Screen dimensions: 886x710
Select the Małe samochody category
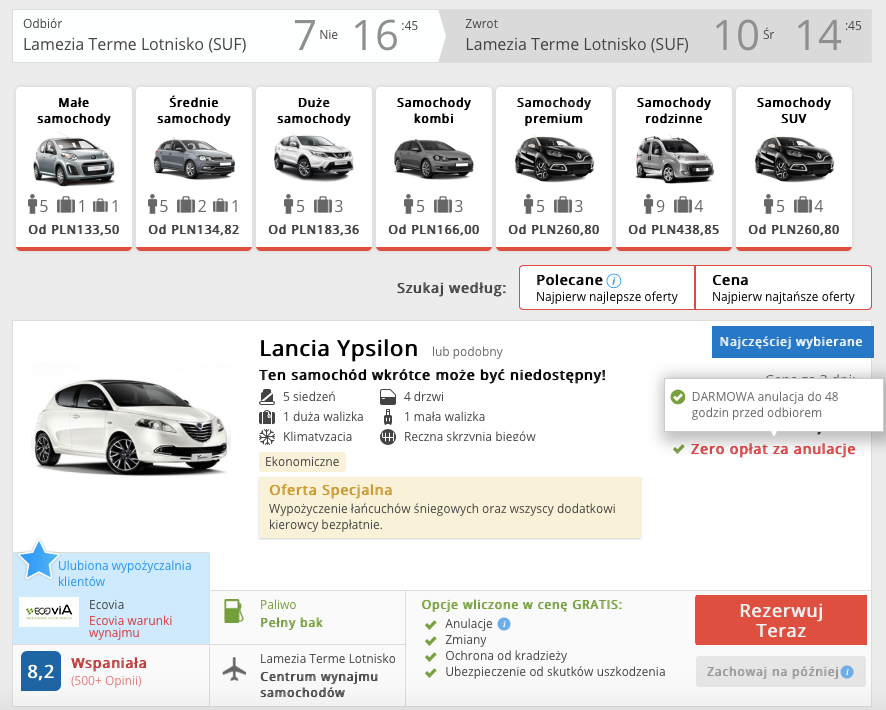click(x=74, y=168)
